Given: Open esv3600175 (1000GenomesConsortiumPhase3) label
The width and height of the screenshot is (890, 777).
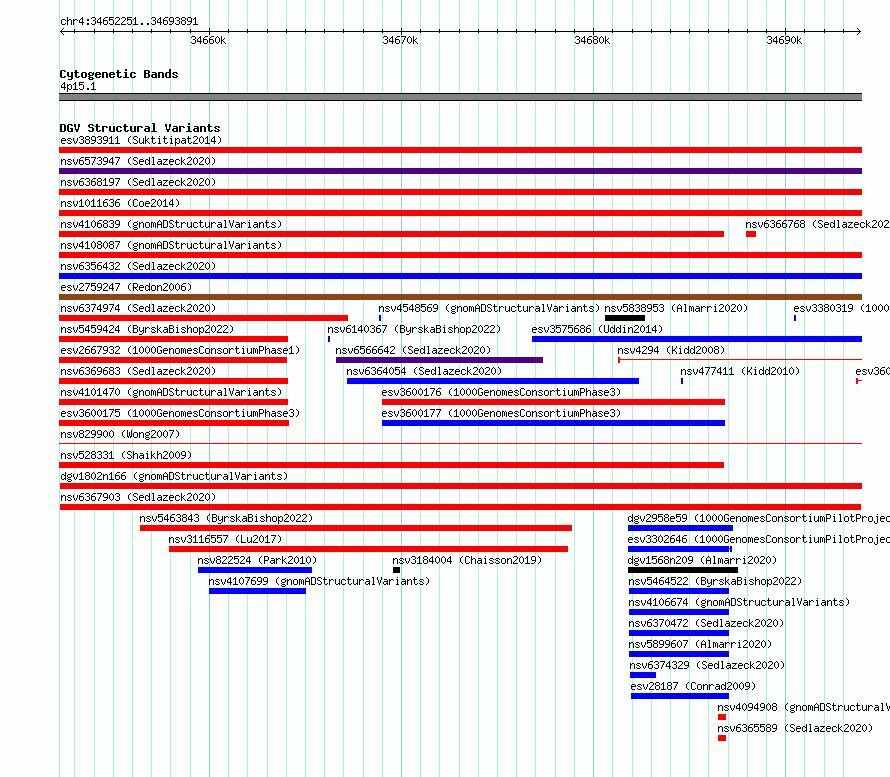Looking at the screenshot, I should tap(180, 413).
